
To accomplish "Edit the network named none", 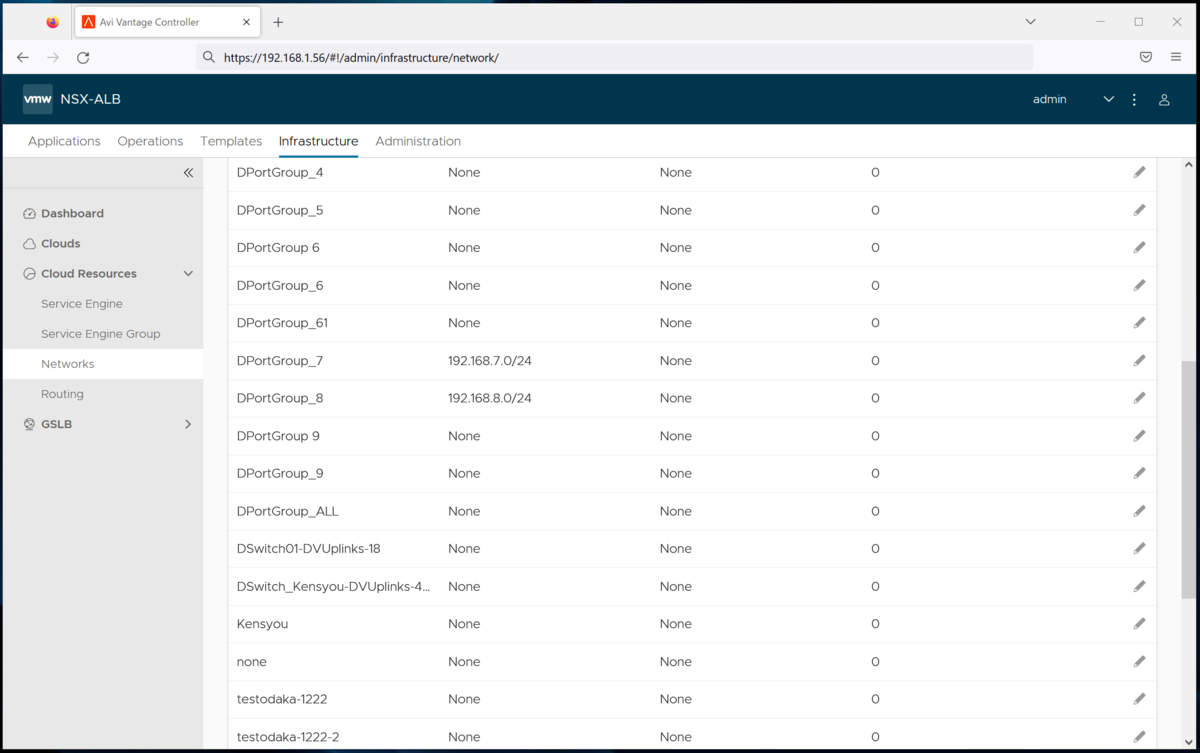I will click(1139, 661).
